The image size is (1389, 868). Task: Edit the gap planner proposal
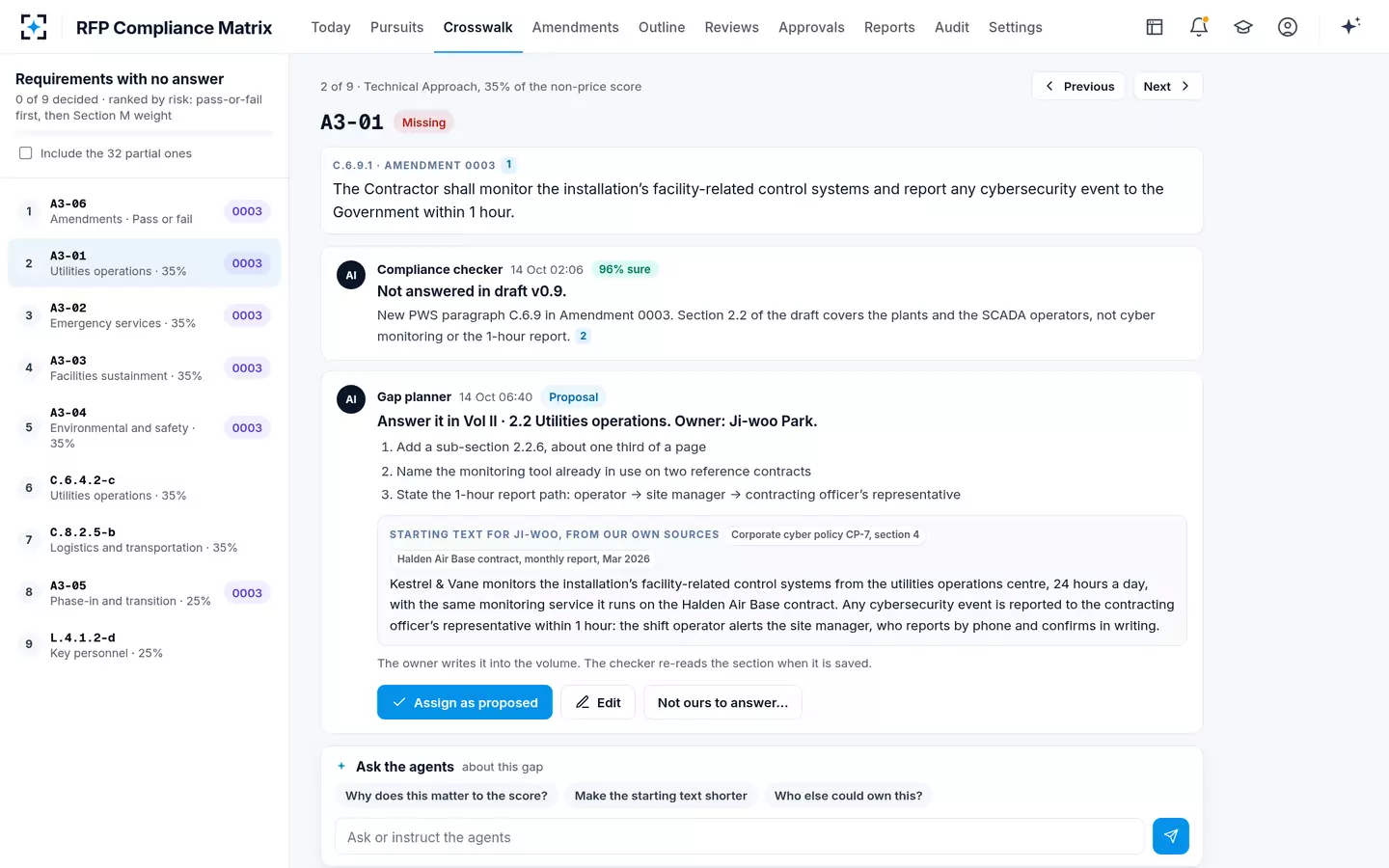click(x=598, y=702)
